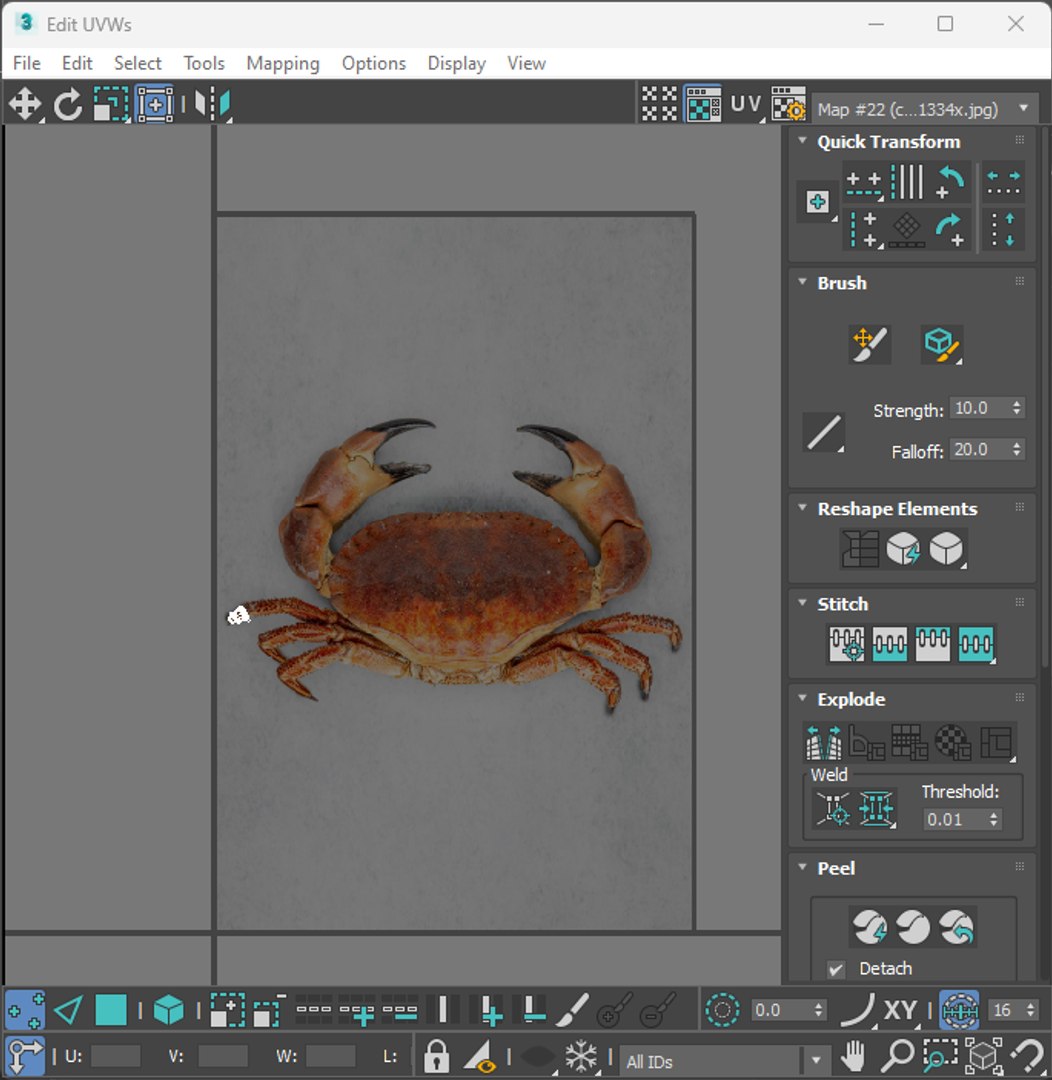1052x1080 pixels.
Task: Enable Polygon sub-object mode
Action: tap(110, 1010)
